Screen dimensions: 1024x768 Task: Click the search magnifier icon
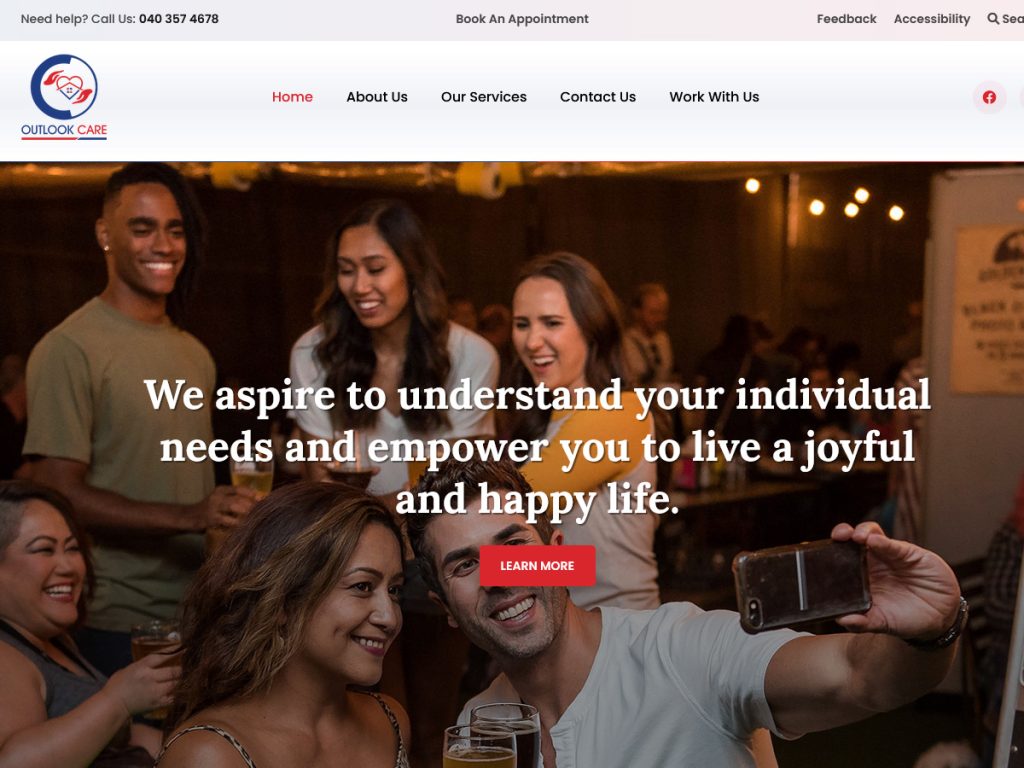coord(993,19)
